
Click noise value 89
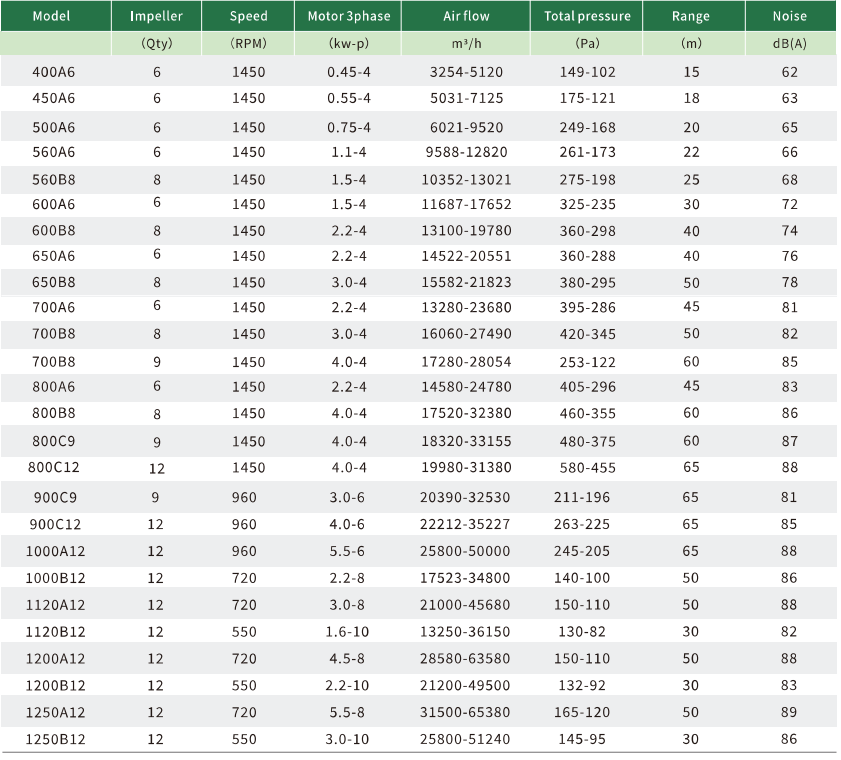[789, 712]
